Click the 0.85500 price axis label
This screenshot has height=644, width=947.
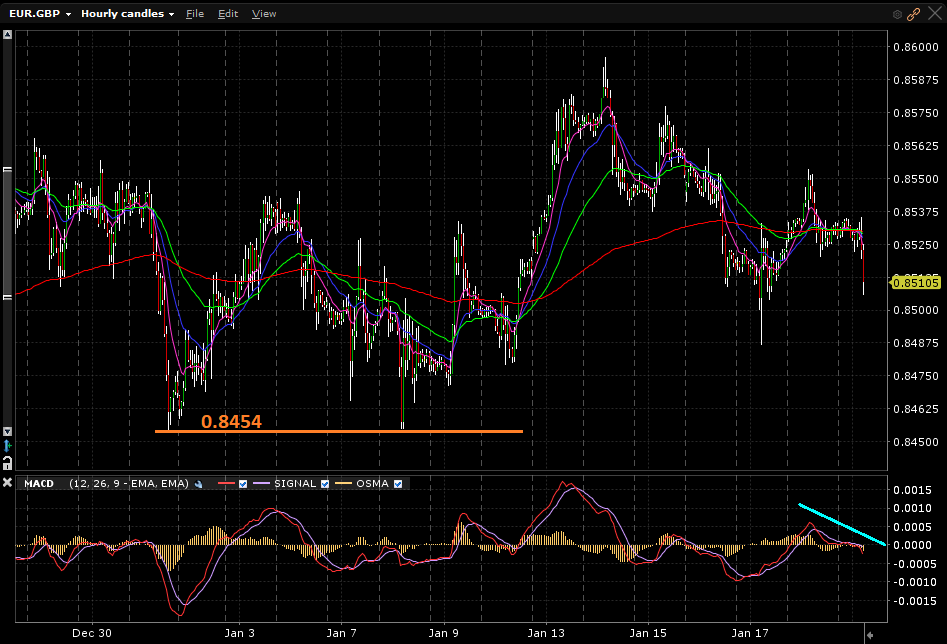tap(916, 179)
